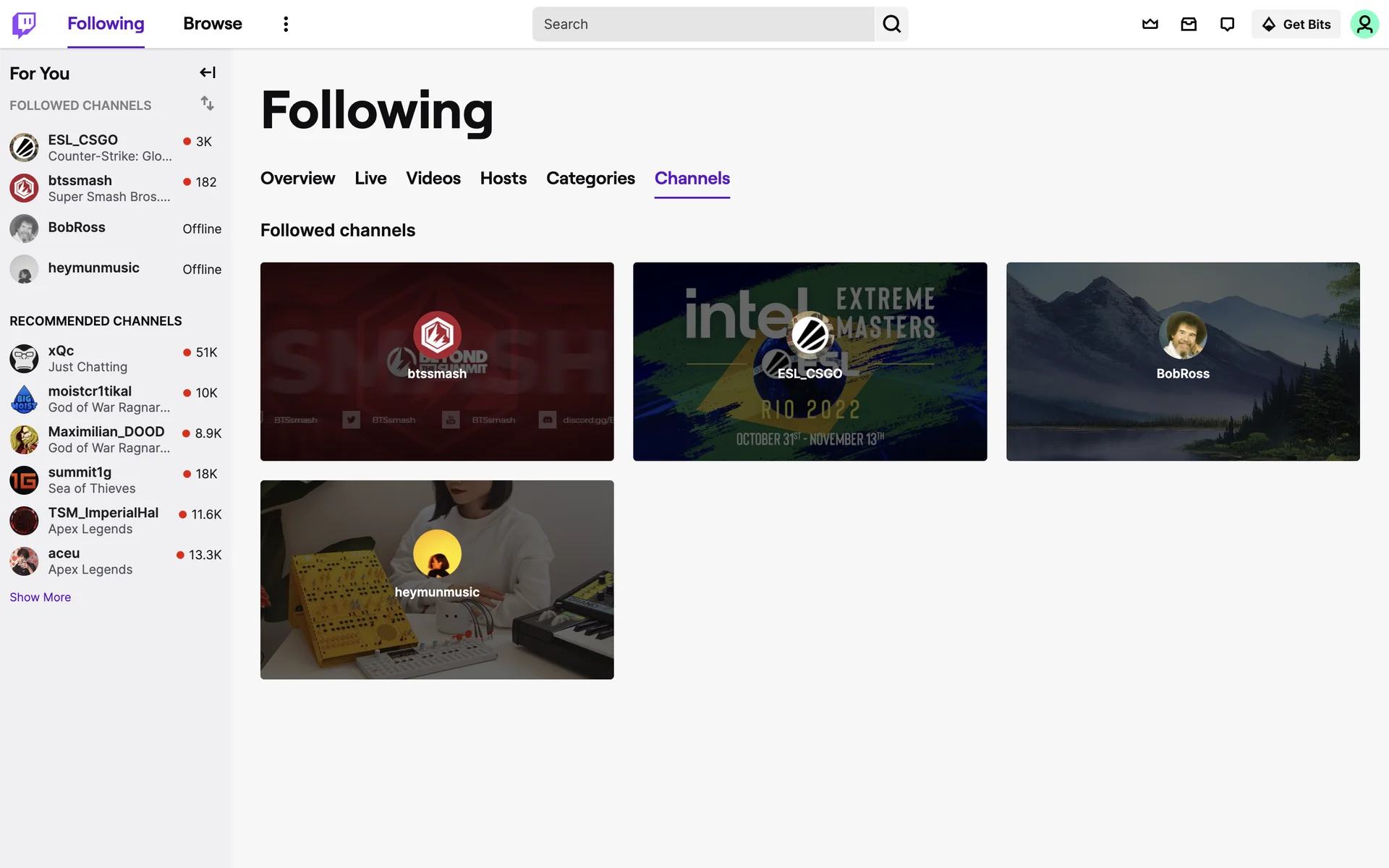Image resolution: width=1389 pixels, height=868 pixels.
Task: Click xQc avatar in recommended channels
Action: click(24, 359)
